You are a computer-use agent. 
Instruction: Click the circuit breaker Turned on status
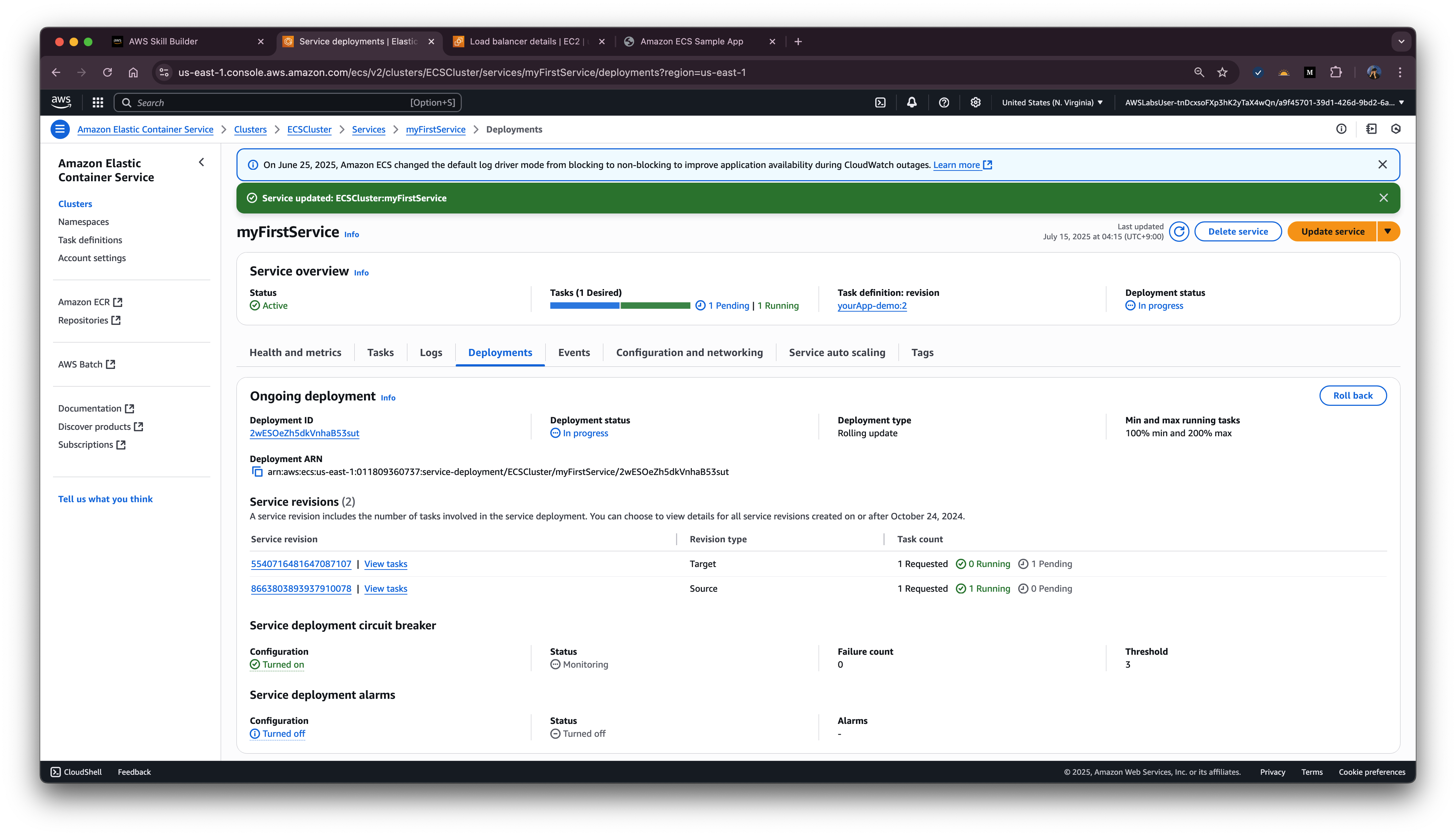(277, 665)
